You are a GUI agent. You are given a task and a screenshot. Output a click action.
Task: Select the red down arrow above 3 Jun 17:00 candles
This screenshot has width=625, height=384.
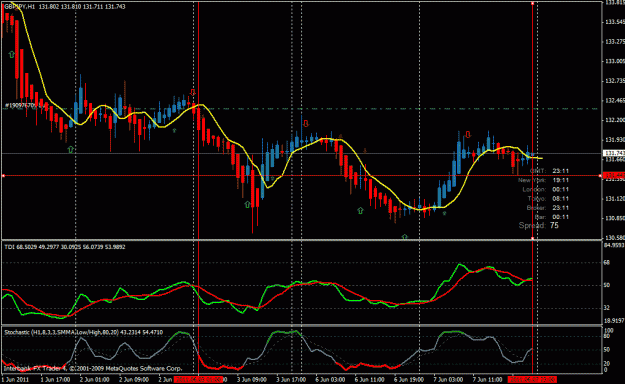(306, 123)
